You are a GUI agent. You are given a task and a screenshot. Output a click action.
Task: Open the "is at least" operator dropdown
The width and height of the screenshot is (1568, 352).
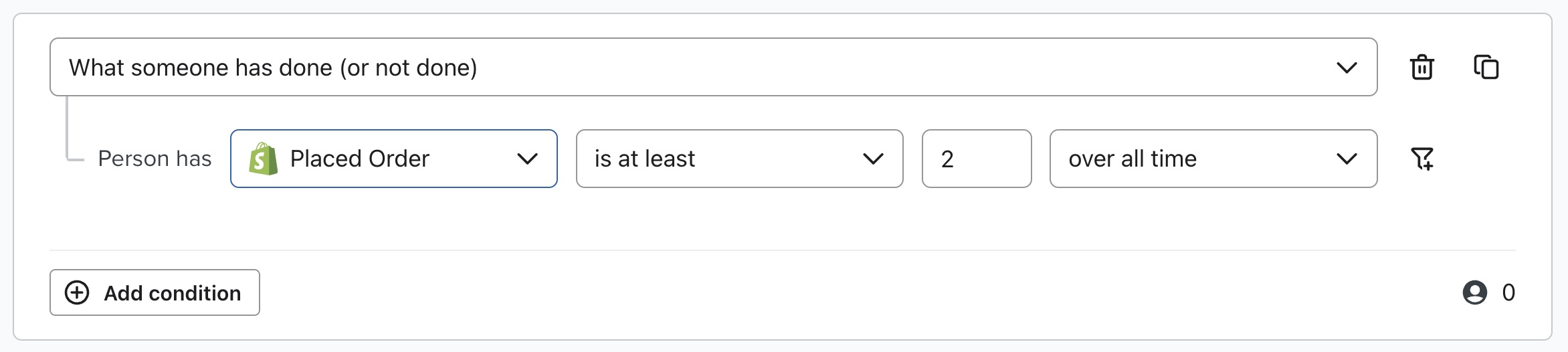point(739,159)
